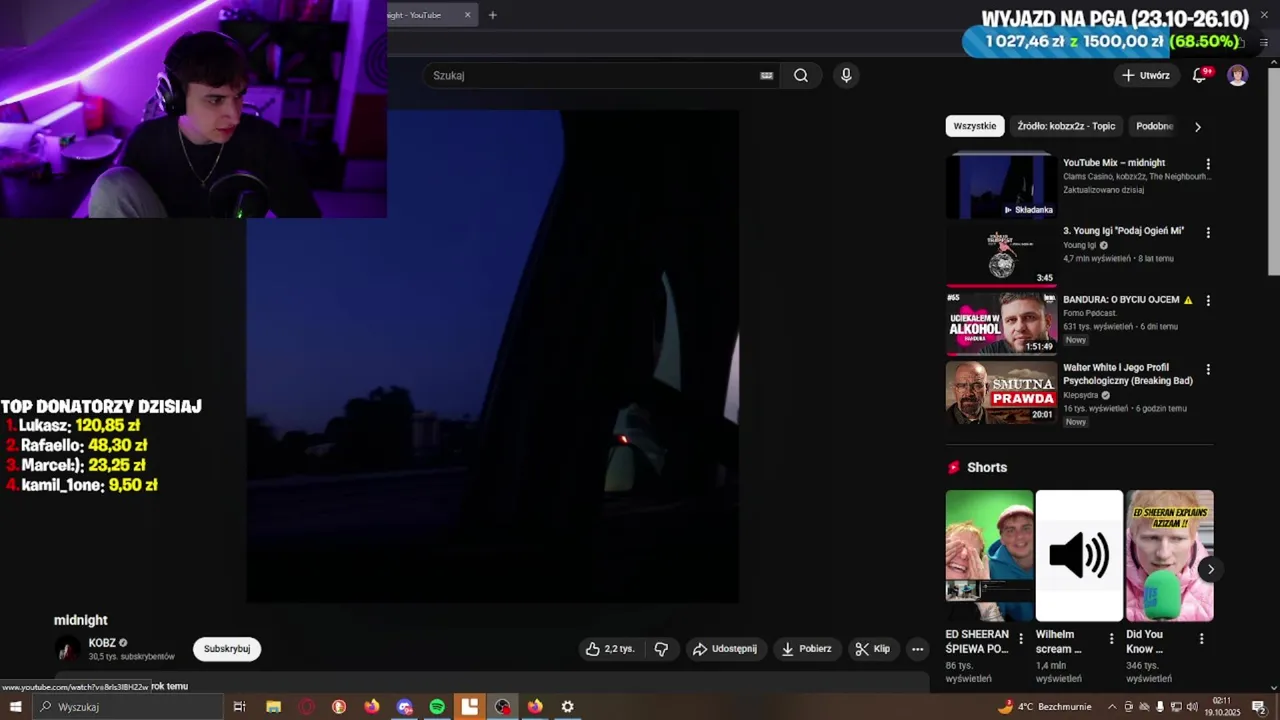The image size is (1280, 720).
Task: Open the Ed Sheeran Explains Azizam short
Action: [1170, 555]
